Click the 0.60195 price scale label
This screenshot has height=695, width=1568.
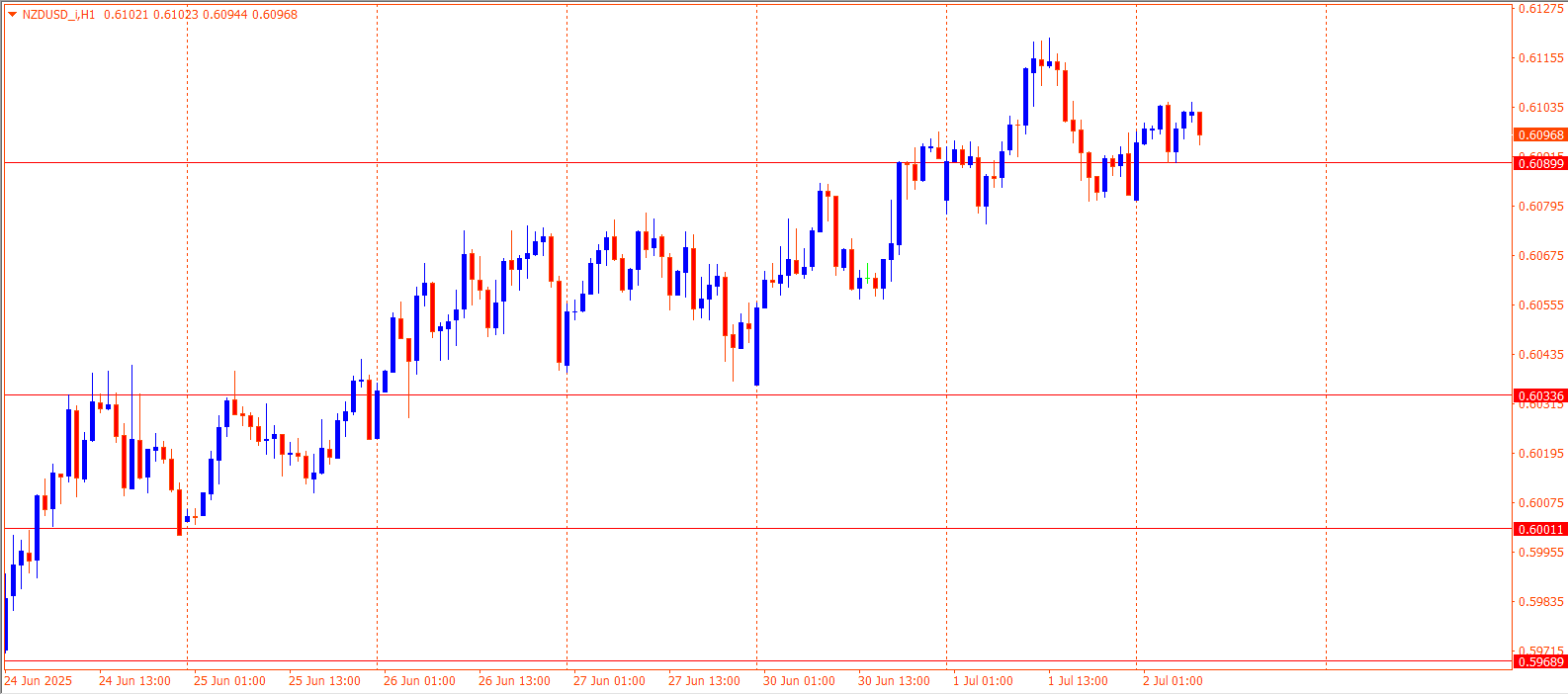click(1541, 454)
